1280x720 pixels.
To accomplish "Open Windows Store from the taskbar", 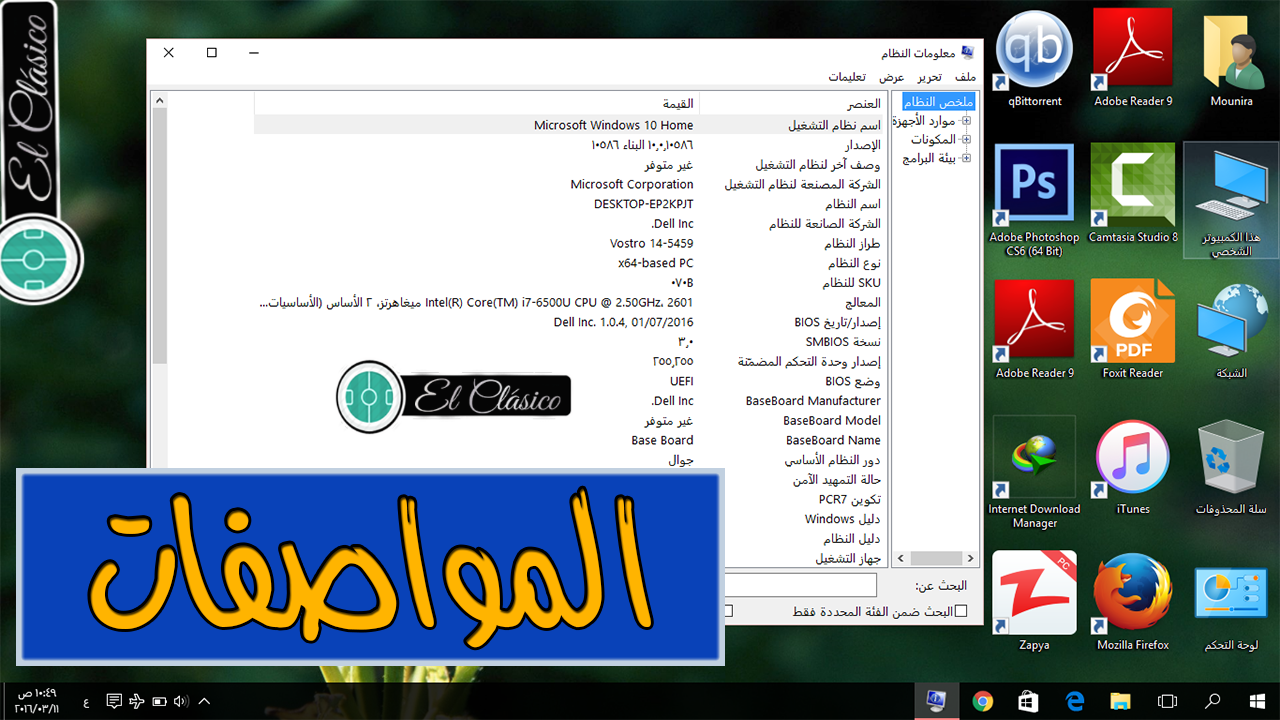I will coord(1029,702).
